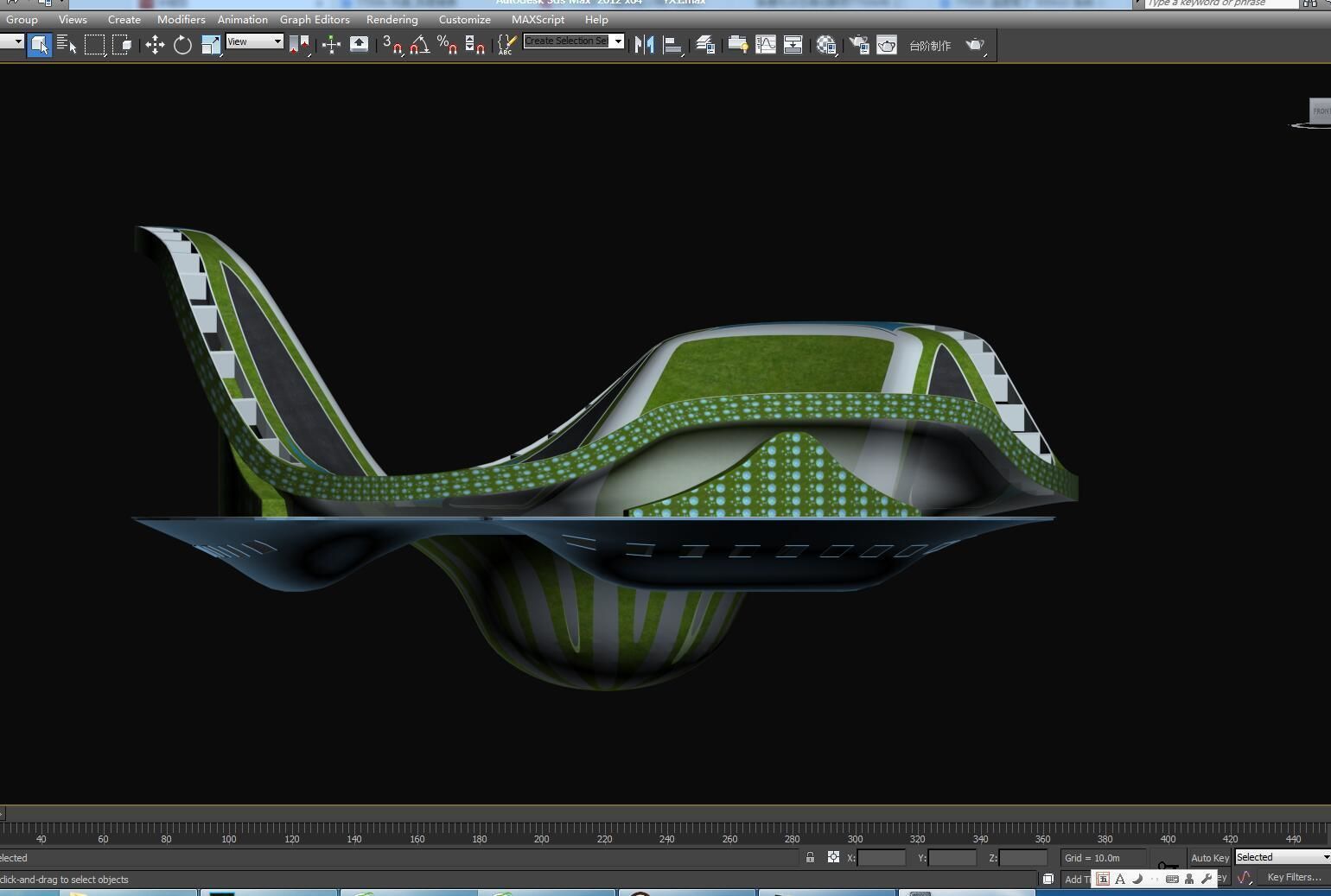Toggle Keyboard Shortcut Override button
This screenshot has width=1331, height=896.
(359, 45)
